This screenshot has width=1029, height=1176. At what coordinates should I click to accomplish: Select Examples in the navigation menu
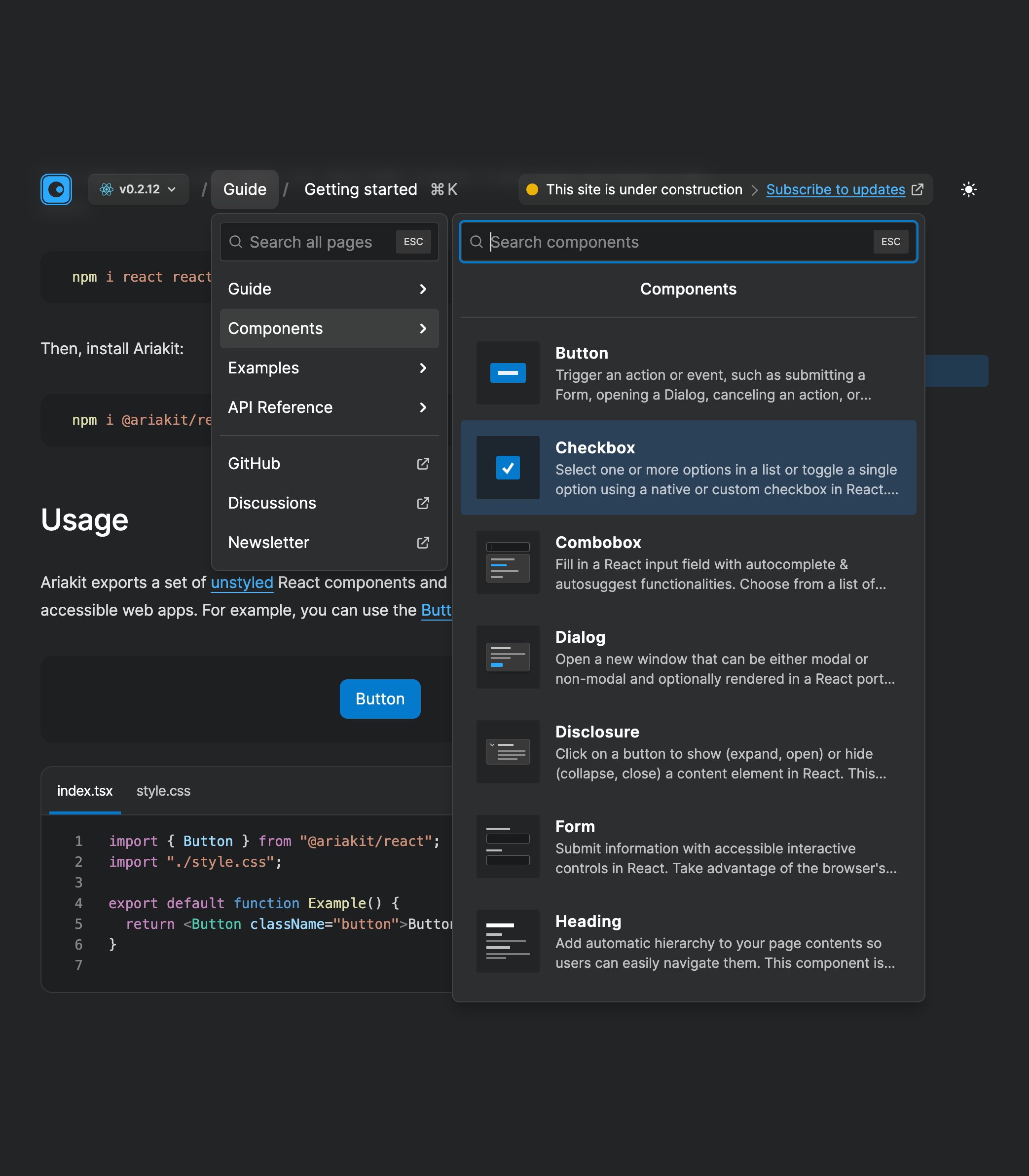point(329,368)
